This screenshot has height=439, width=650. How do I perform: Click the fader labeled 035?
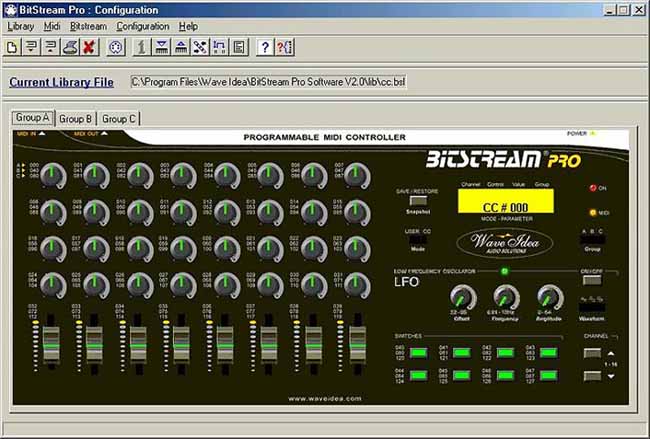point(182,344)
